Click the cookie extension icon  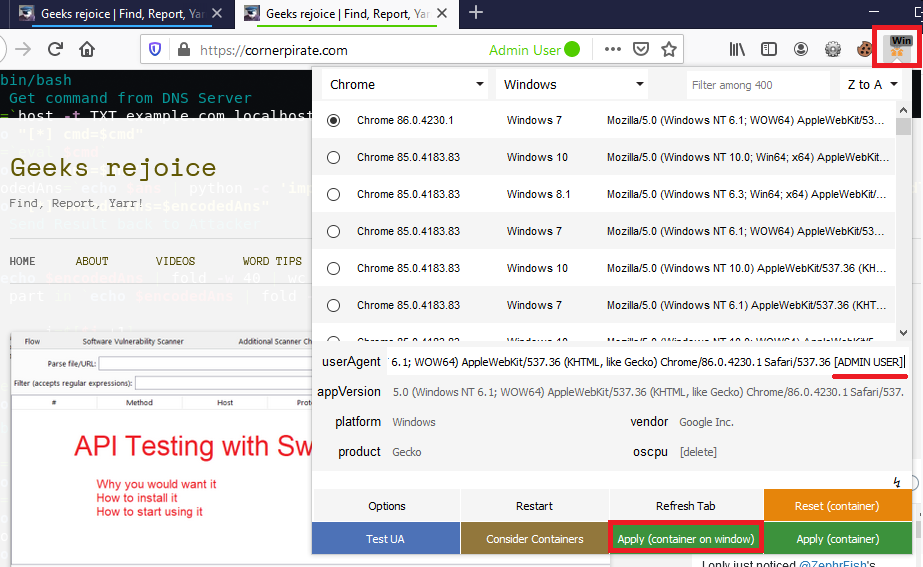coord(862,49)
